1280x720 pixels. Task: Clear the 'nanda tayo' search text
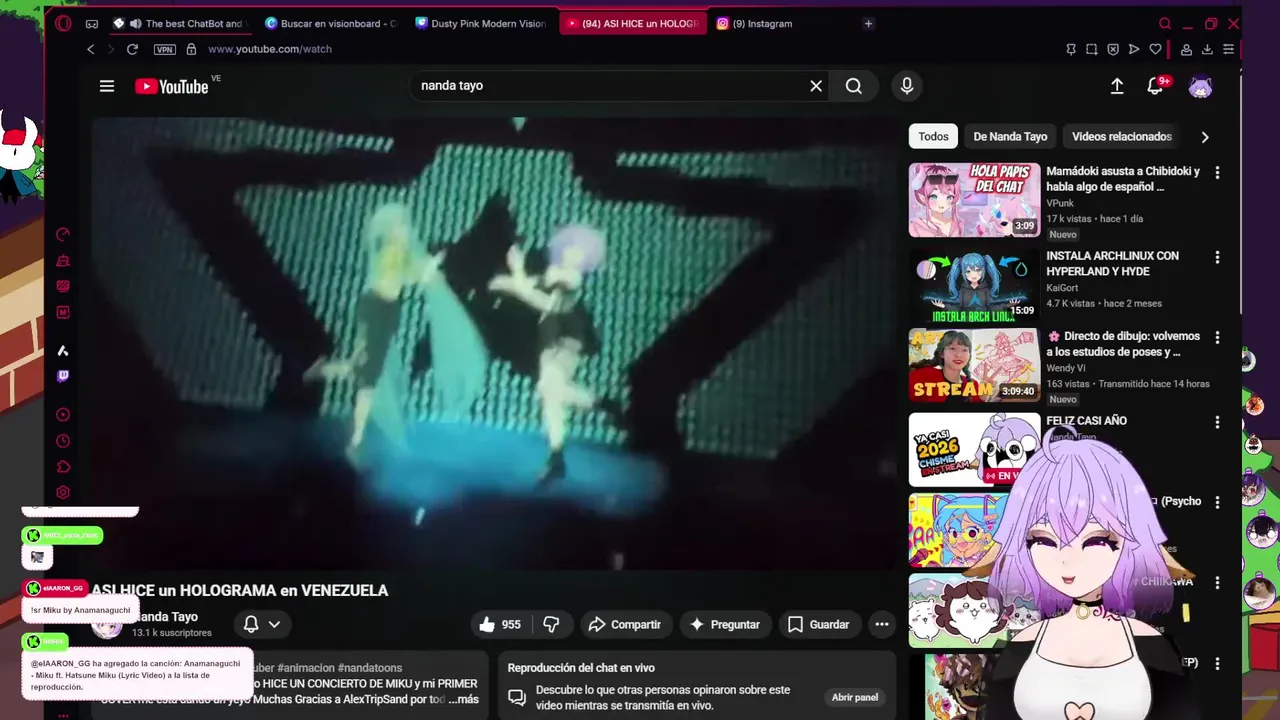tap(816, 86)
